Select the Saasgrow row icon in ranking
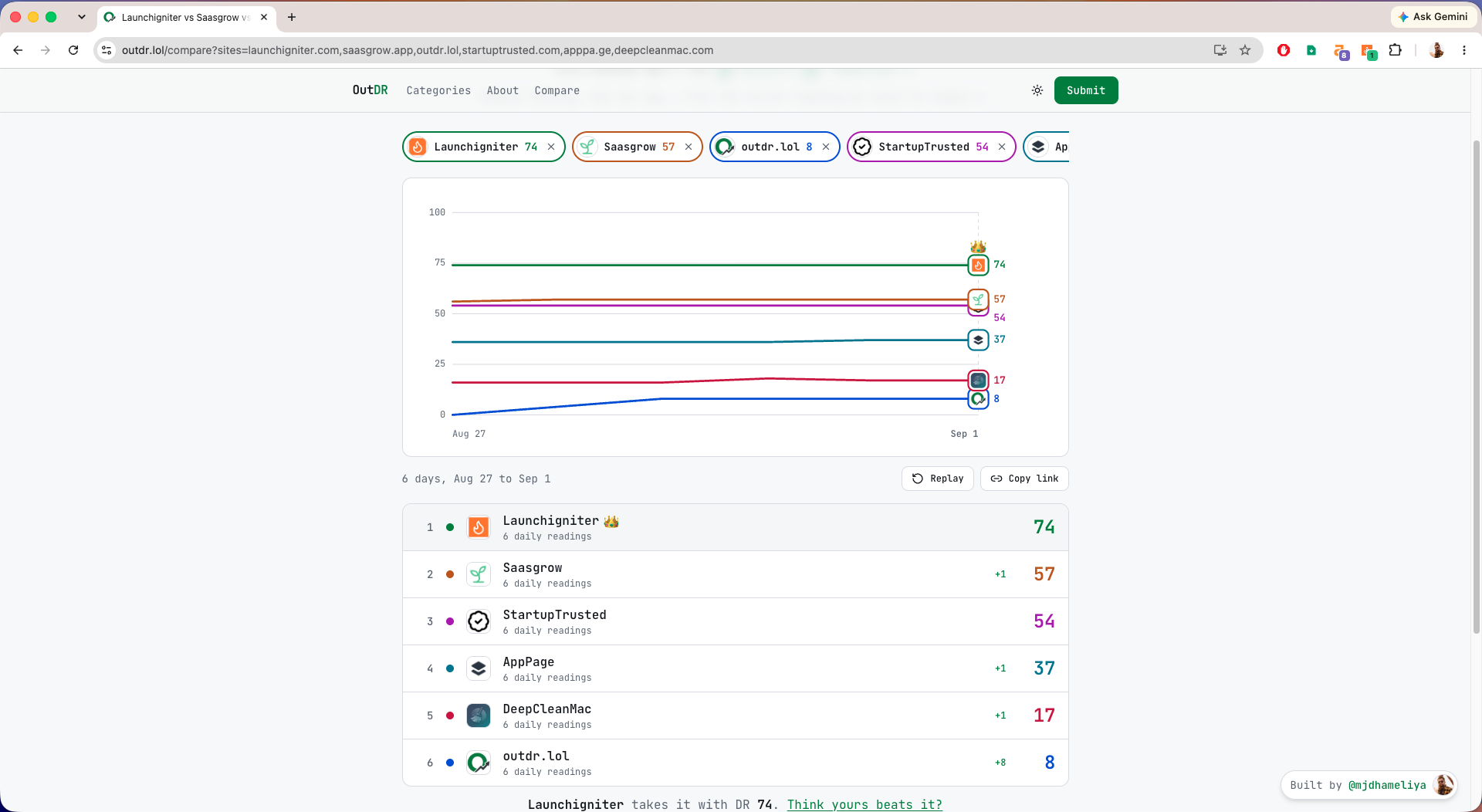The width and height of the screenshot is (1482, 812). click(479, 574)
